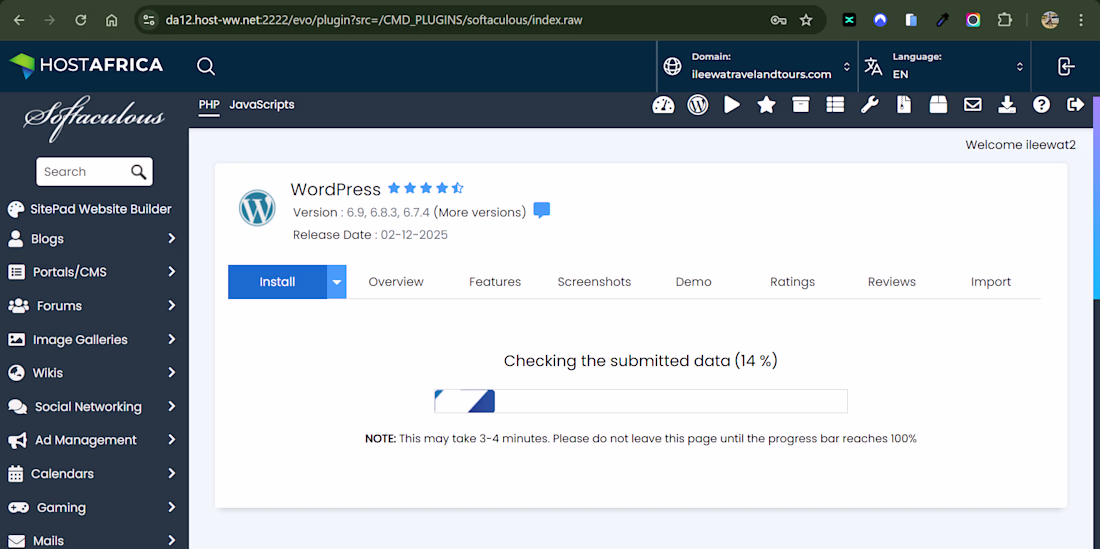Viewport: 1100px width, 549px height.
Task: Switch to the PHP scripts tab
Action: pos(209,105)
